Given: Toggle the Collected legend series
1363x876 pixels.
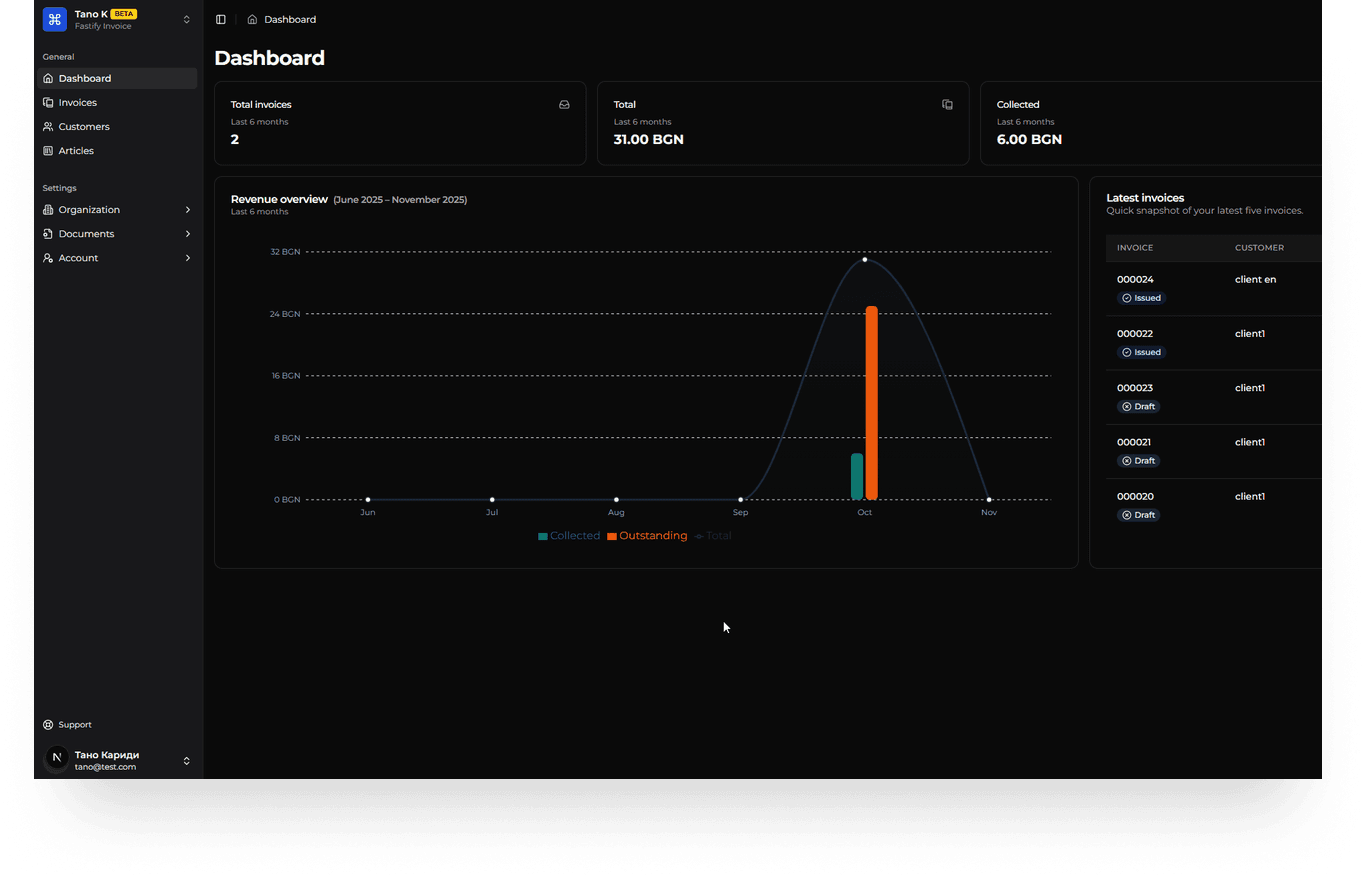Looking at the screenshot, I should click(x=569, y=536).
